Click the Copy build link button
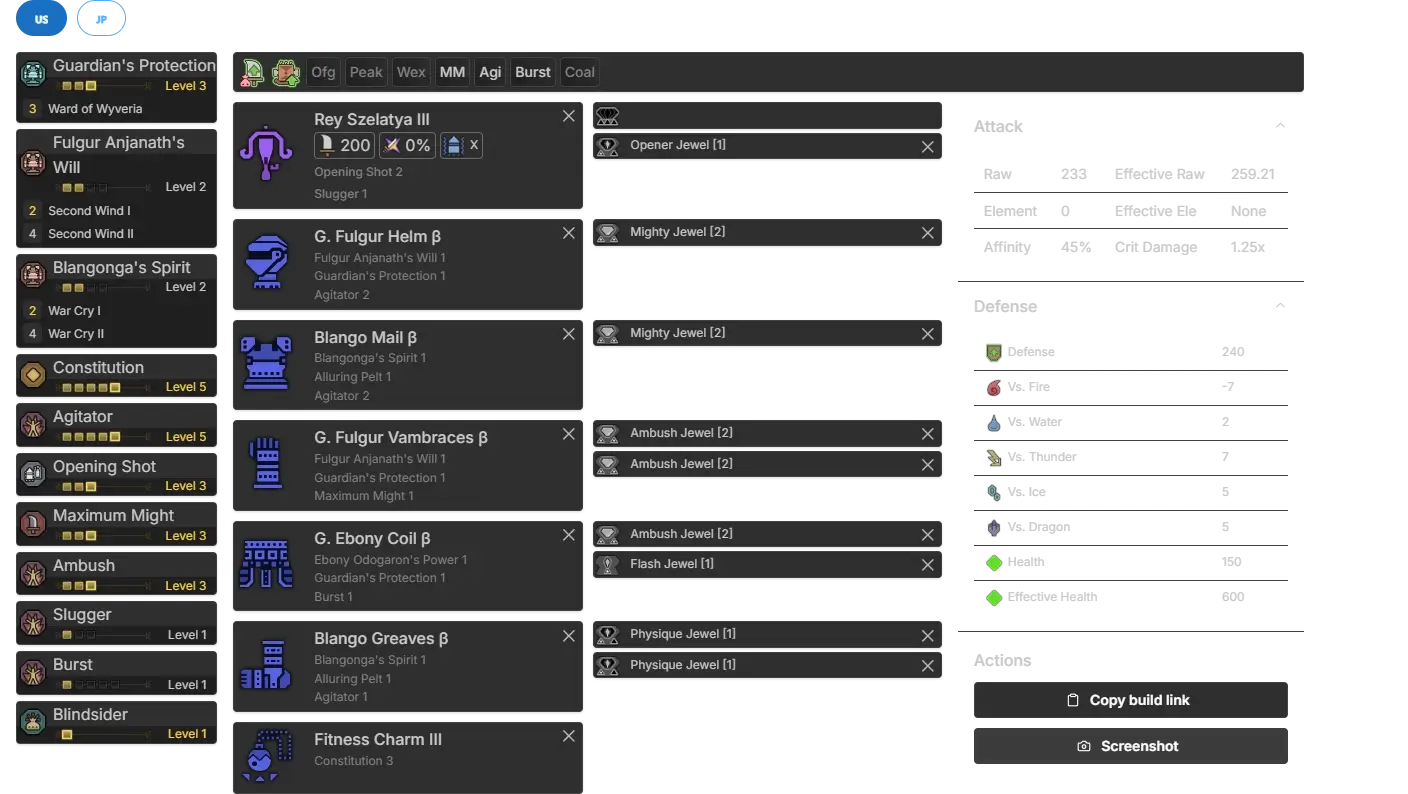This screenshot has width=1408, height=794. tap(1127, 700)
